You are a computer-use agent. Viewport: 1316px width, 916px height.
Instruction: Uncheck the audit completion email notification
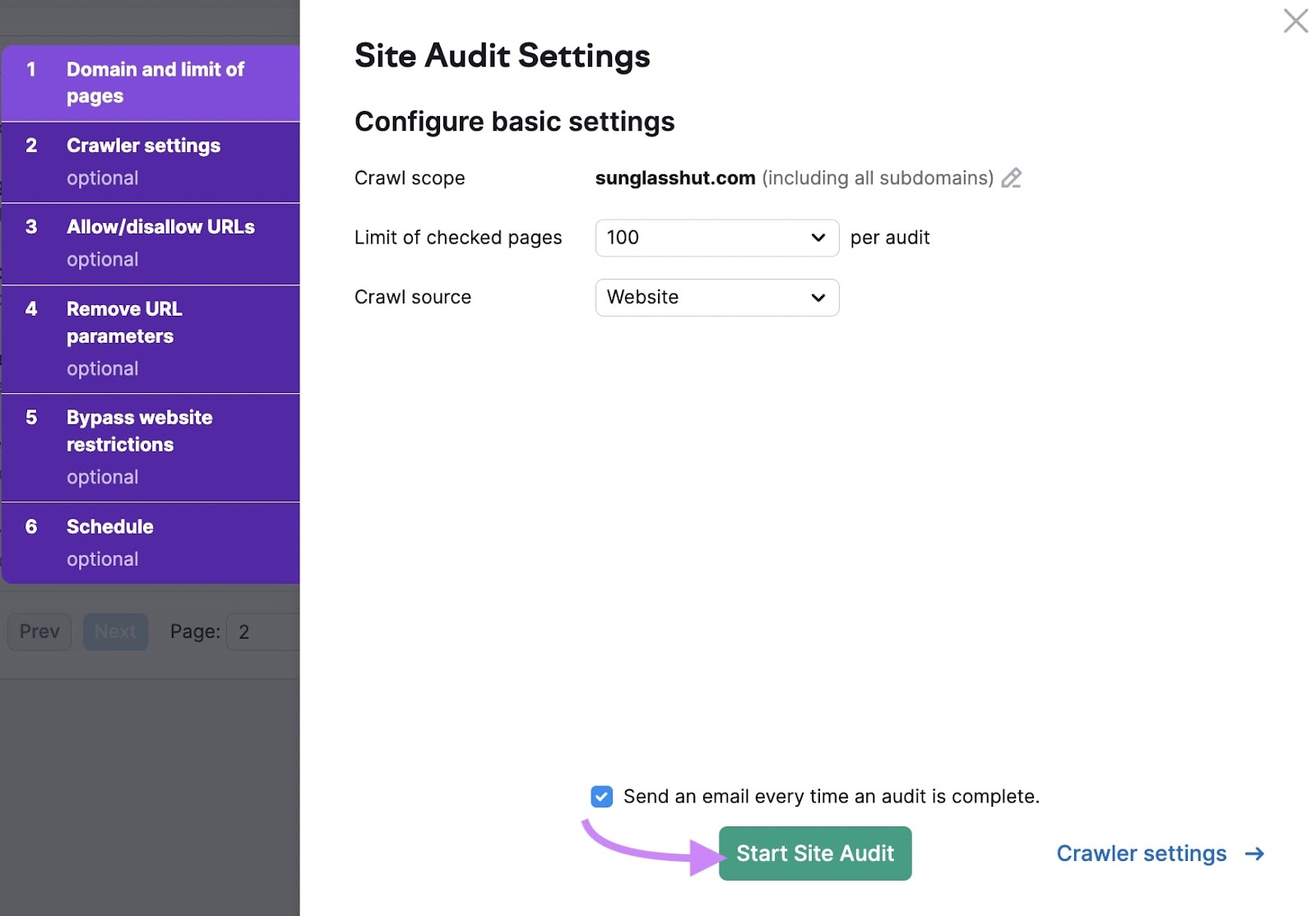tap(602, 796)
